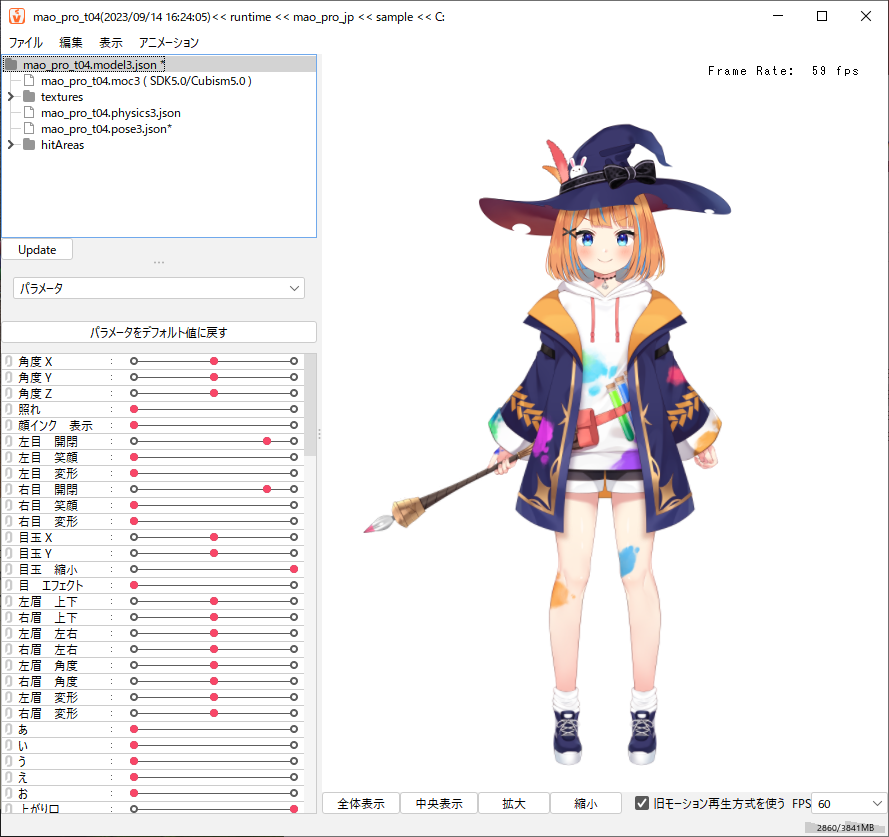Click the model3.json root folder icon
Image resolution: width=889 pixels, height=837 pixels.
tap(11, 64)
